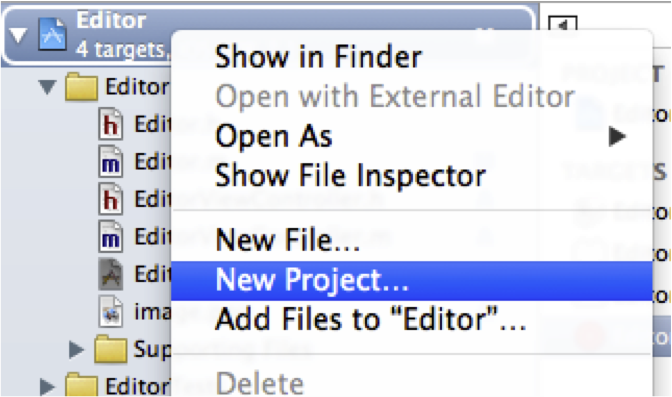This screenshot has width=672, height=397.
Task: Click the second .h header file icon
Action: [x=111, y=199]
